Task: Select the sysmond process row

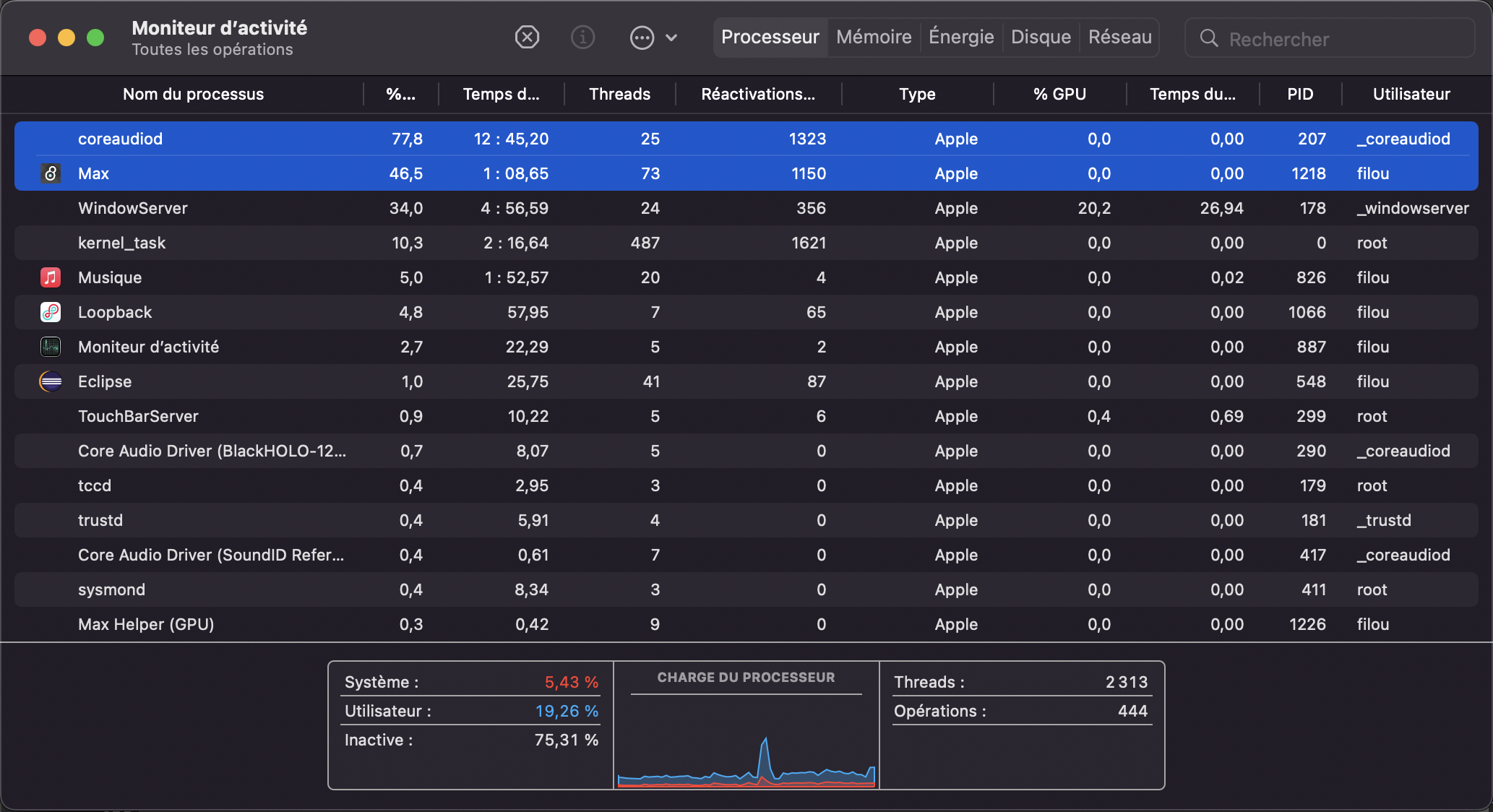Action: pos(746,589)
